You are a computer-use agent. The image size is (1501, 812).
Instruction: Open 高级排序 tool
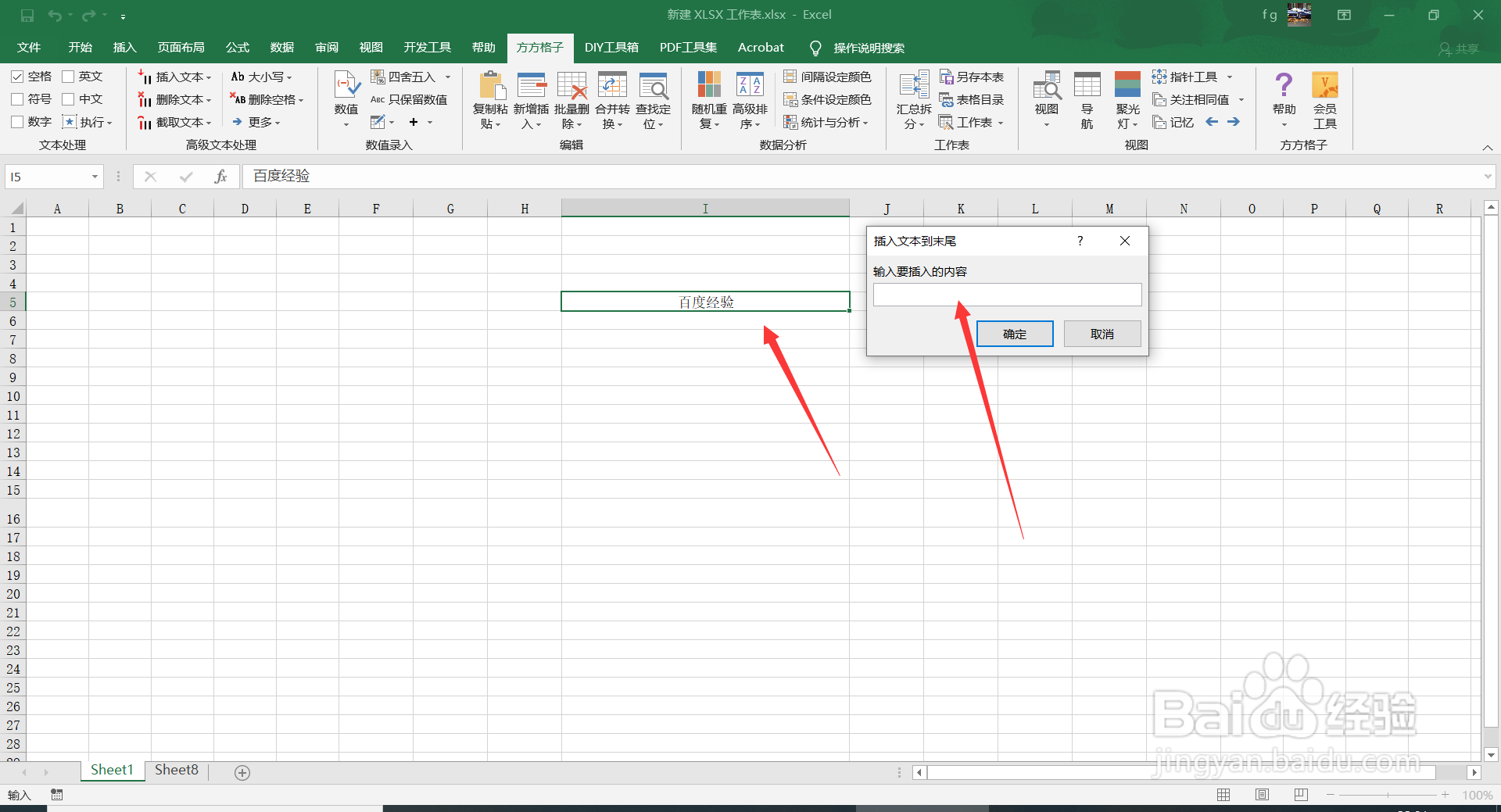[x=750, y=101]
